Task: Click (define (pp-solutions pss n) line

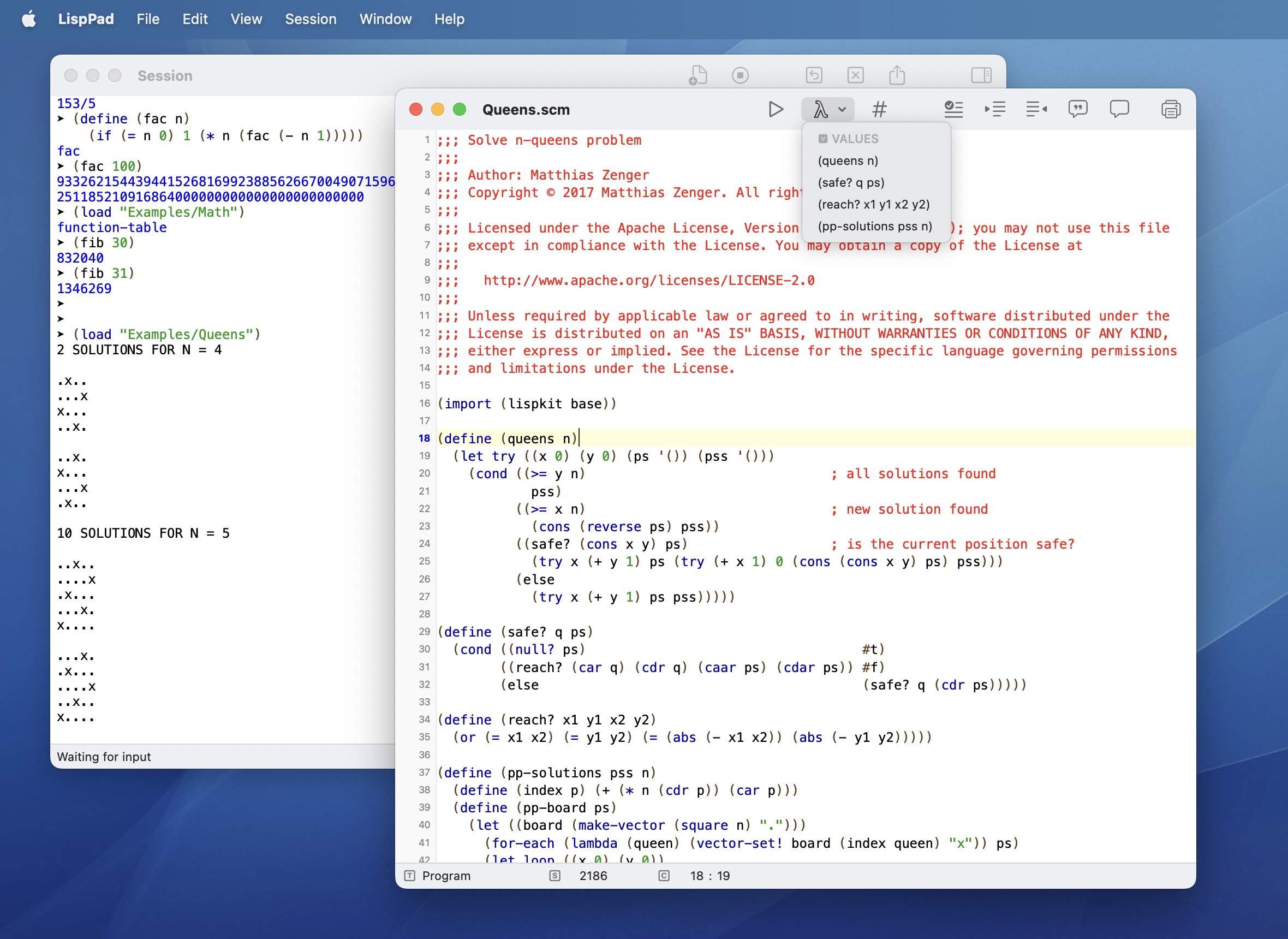Action: [x=546, y=772]
